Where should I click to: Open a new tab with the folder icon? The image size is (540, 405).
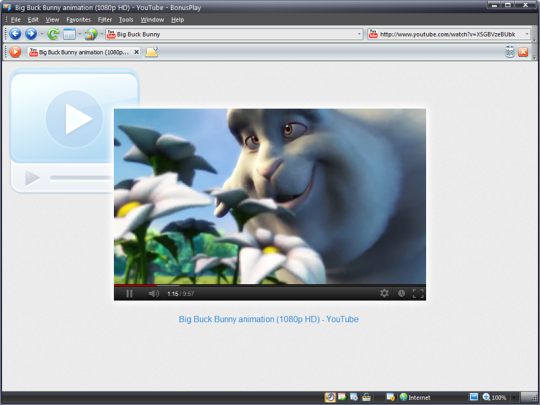pyautogui.click(x=152, y=52)
